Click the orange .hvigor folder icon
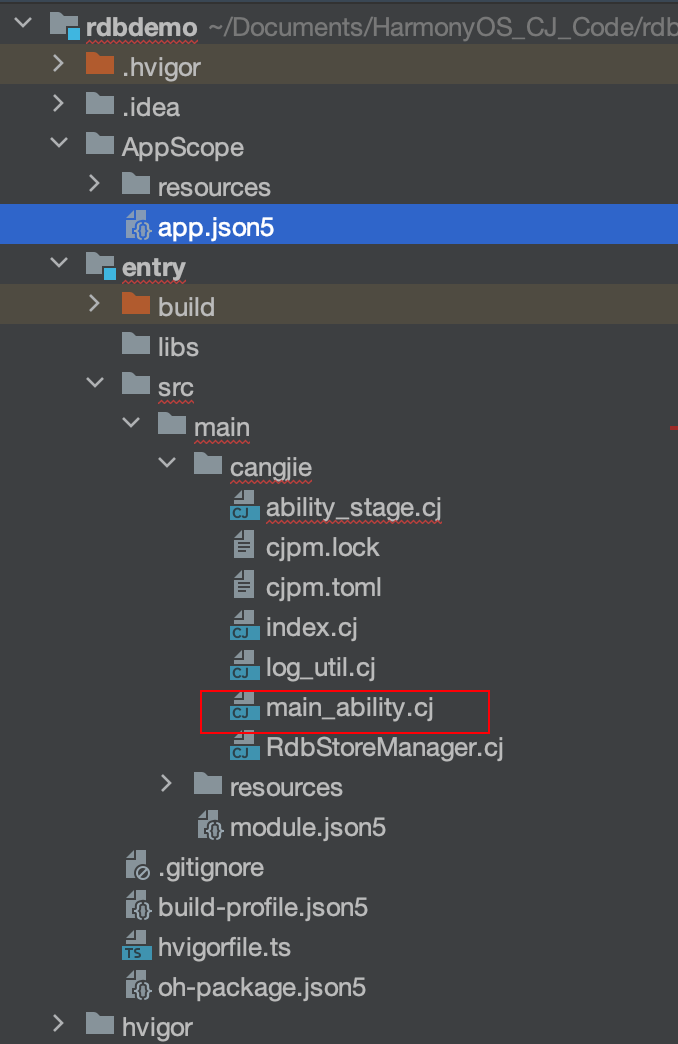678x1044 pixels. pyautogui.click(x=100, y=67)
